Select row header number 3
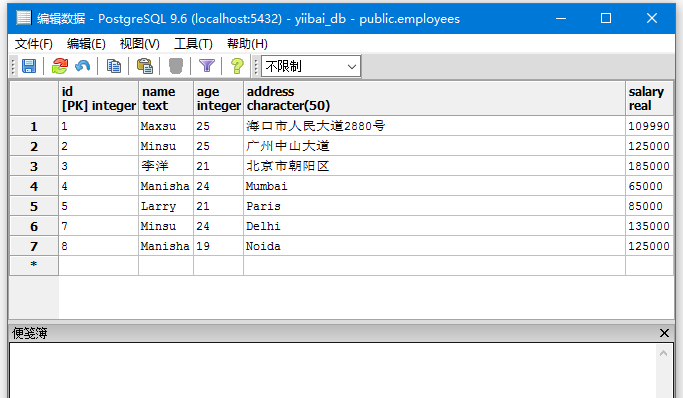Viewport: 683px width, 398px height. [x=34, y=166]
